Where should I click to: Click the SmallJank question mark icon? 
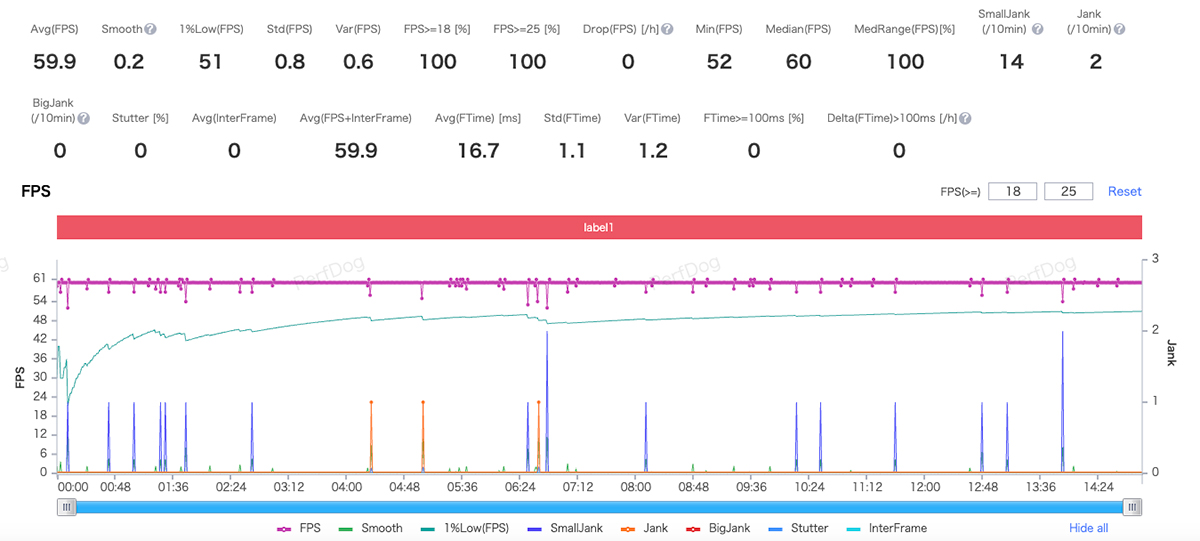(x=1037, y=30)
